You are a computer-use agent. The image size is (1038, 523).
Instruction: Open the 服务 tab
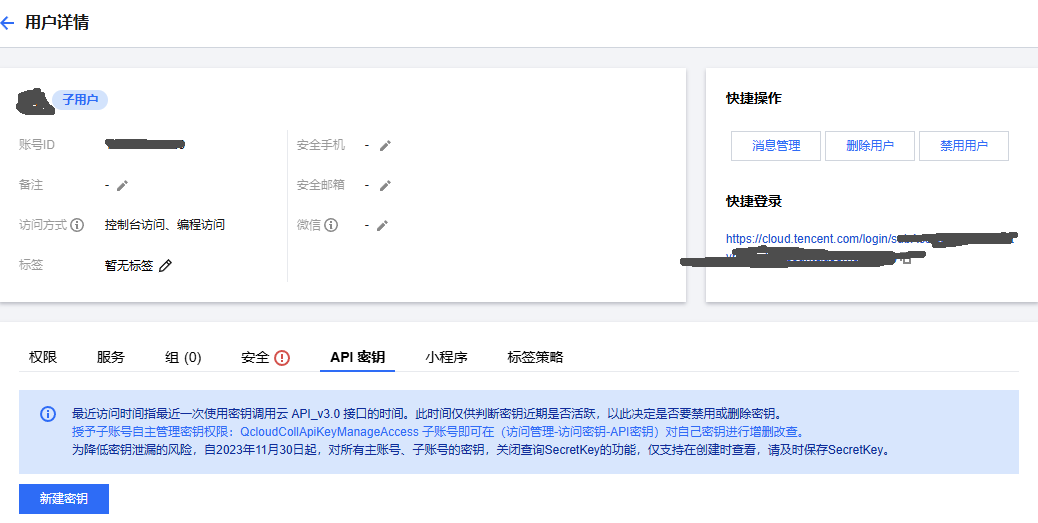click(111, 357)
